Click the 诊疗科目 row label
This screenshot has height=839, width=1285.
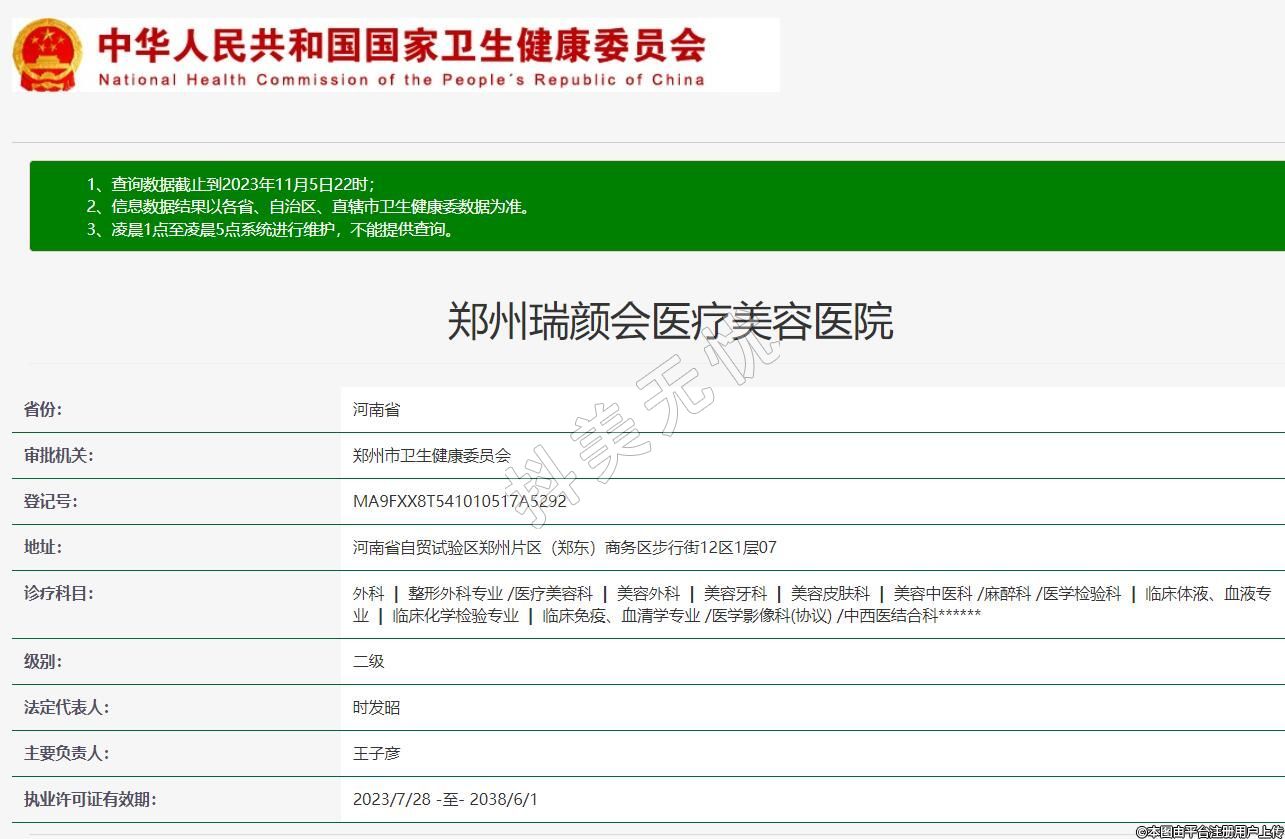(x=58, y=593)
